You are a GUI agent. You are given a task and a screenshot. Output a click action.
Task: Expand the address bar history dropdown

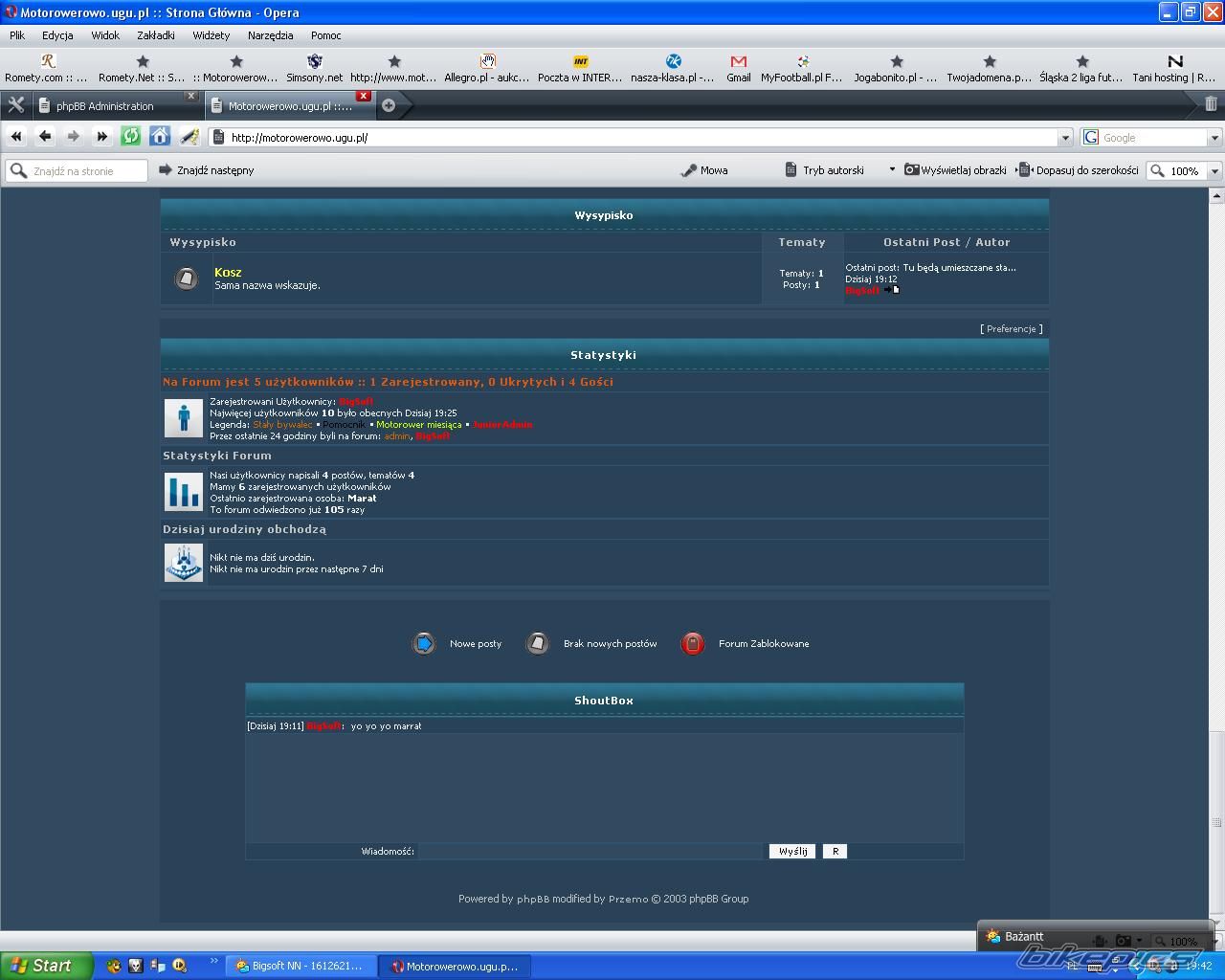pyautogui.click(x=1064, y=138)
